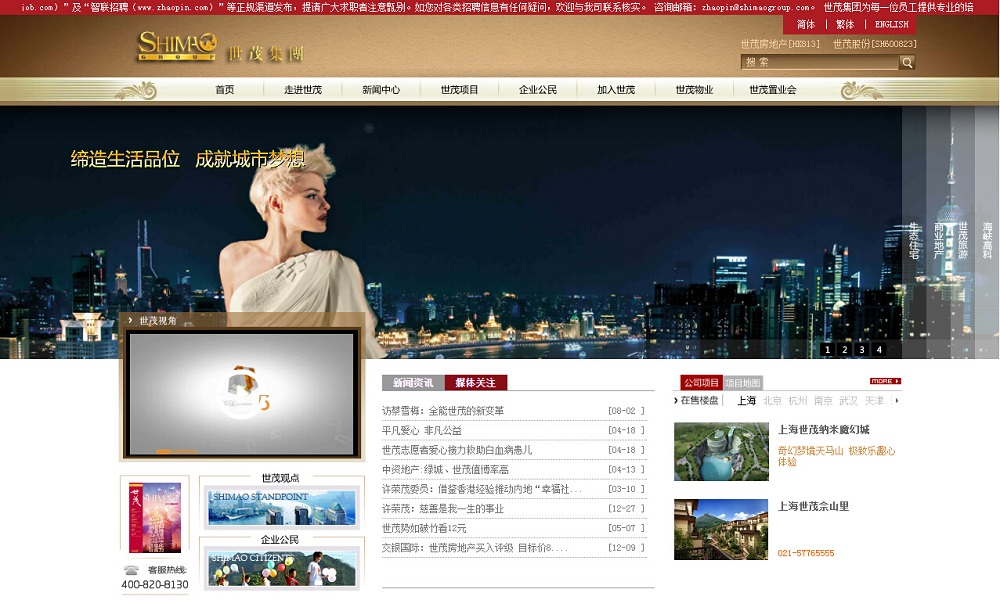Image resolution: width=1000 pixels, height=600 pixels.
Task: Open 世茂房产[HK813] stock link
Action: pyautogui.click(x=780, y=44)
